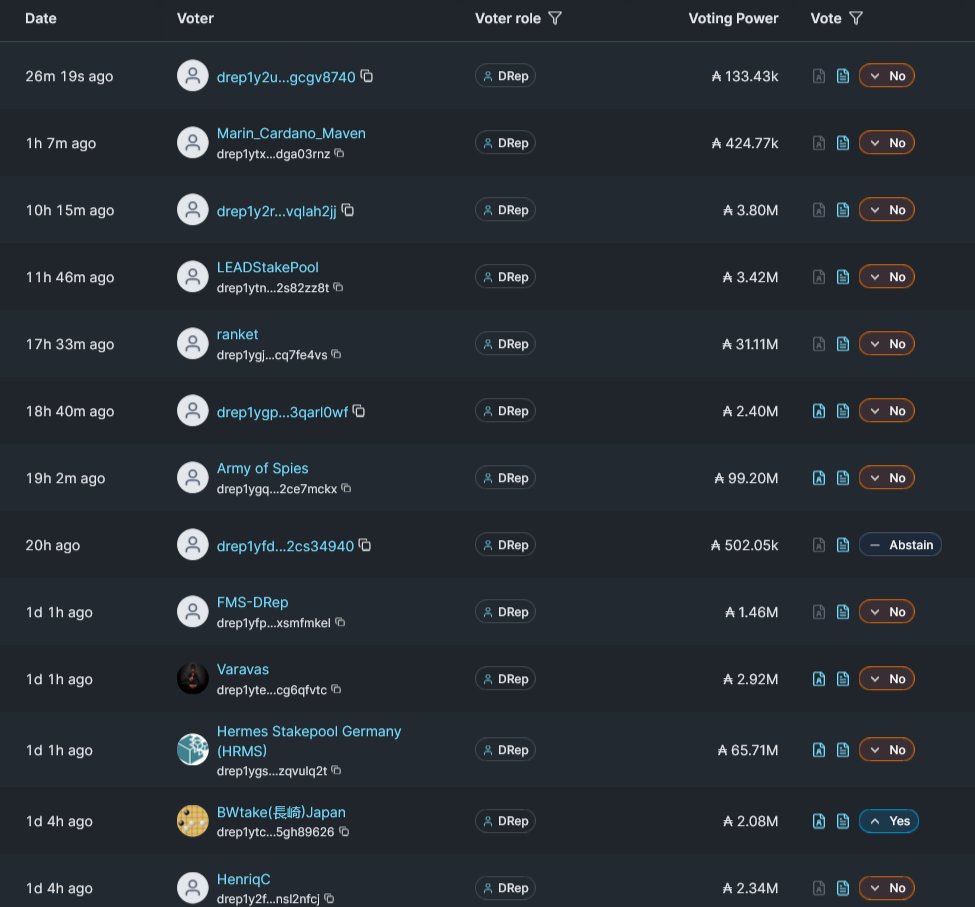975x907 pixels.
Task: Copy Marin_Cardano_Maven's drep1ytx...dga03rnz ID
Action: click(339, 153)
